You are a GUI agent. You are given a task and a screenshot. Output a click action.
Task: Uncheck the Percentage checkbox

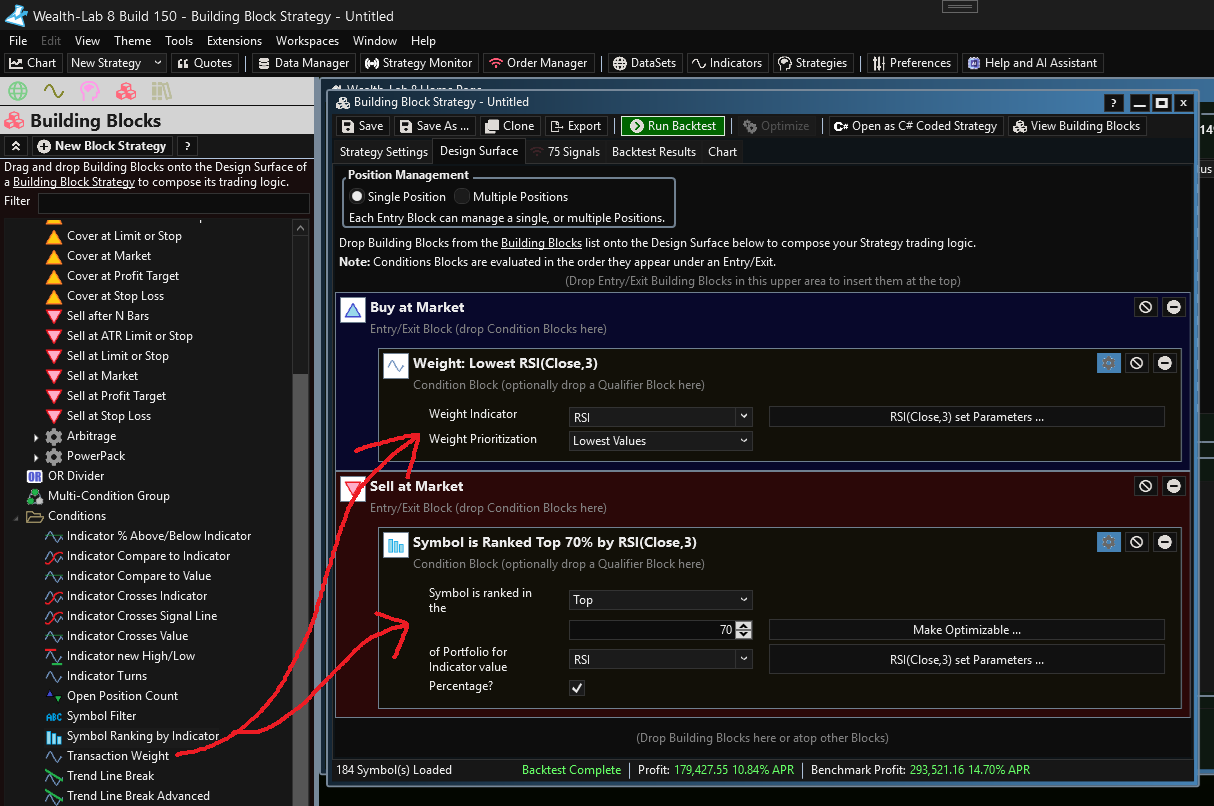coord(577,688)
